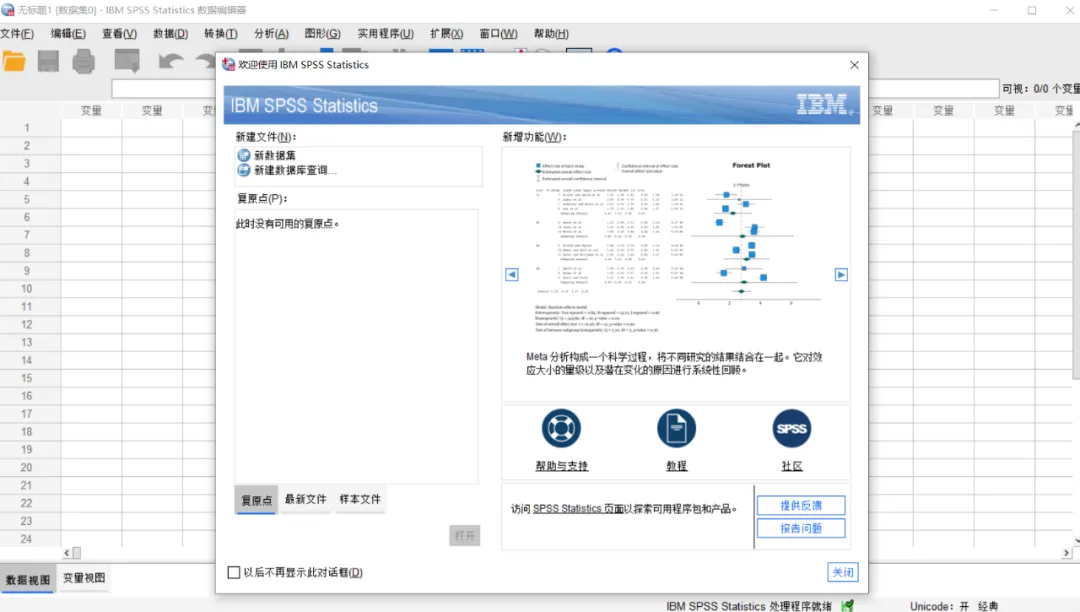
Task: Select New Database Query (新建数据库查询) item
Action: 287,170
